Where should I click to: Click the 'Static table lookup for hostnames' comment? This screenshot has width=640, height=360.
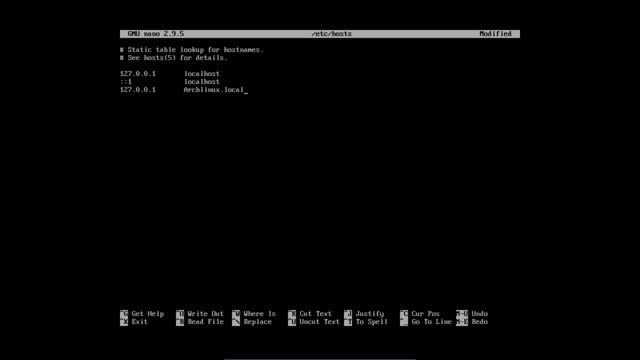click(192, 50)
